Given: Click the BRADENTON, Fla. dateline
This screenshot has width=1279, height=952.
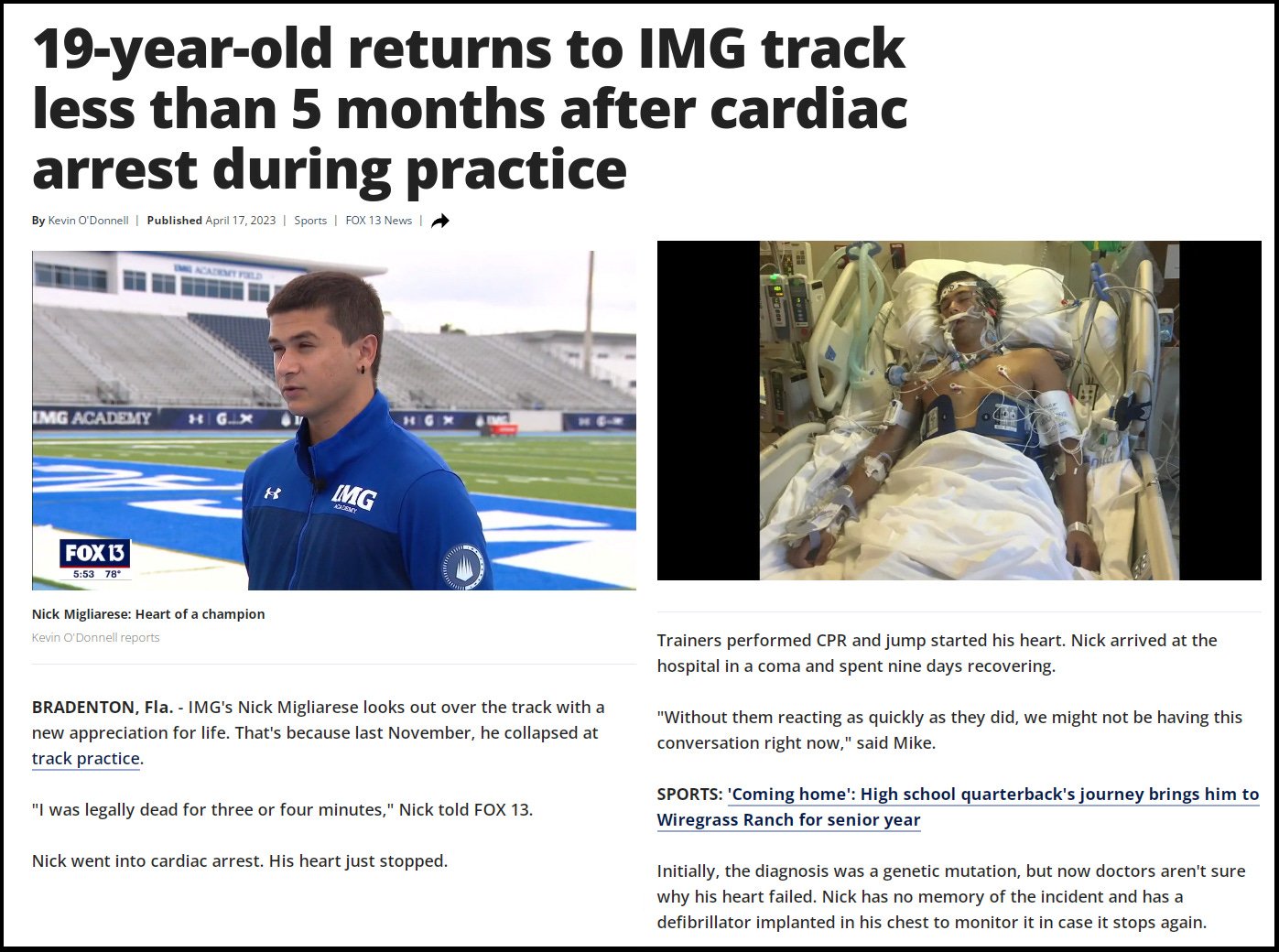Looking at the screenshot, I should tap(102, 708).
